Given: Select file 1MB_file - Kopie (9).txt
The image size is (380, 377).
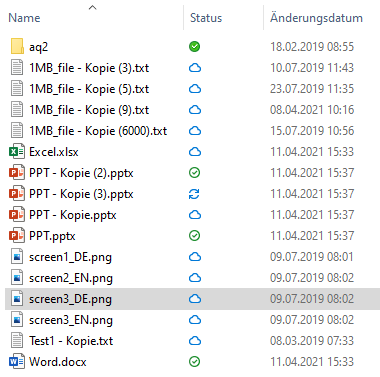Looking at the screenshot, I should 89,110.
